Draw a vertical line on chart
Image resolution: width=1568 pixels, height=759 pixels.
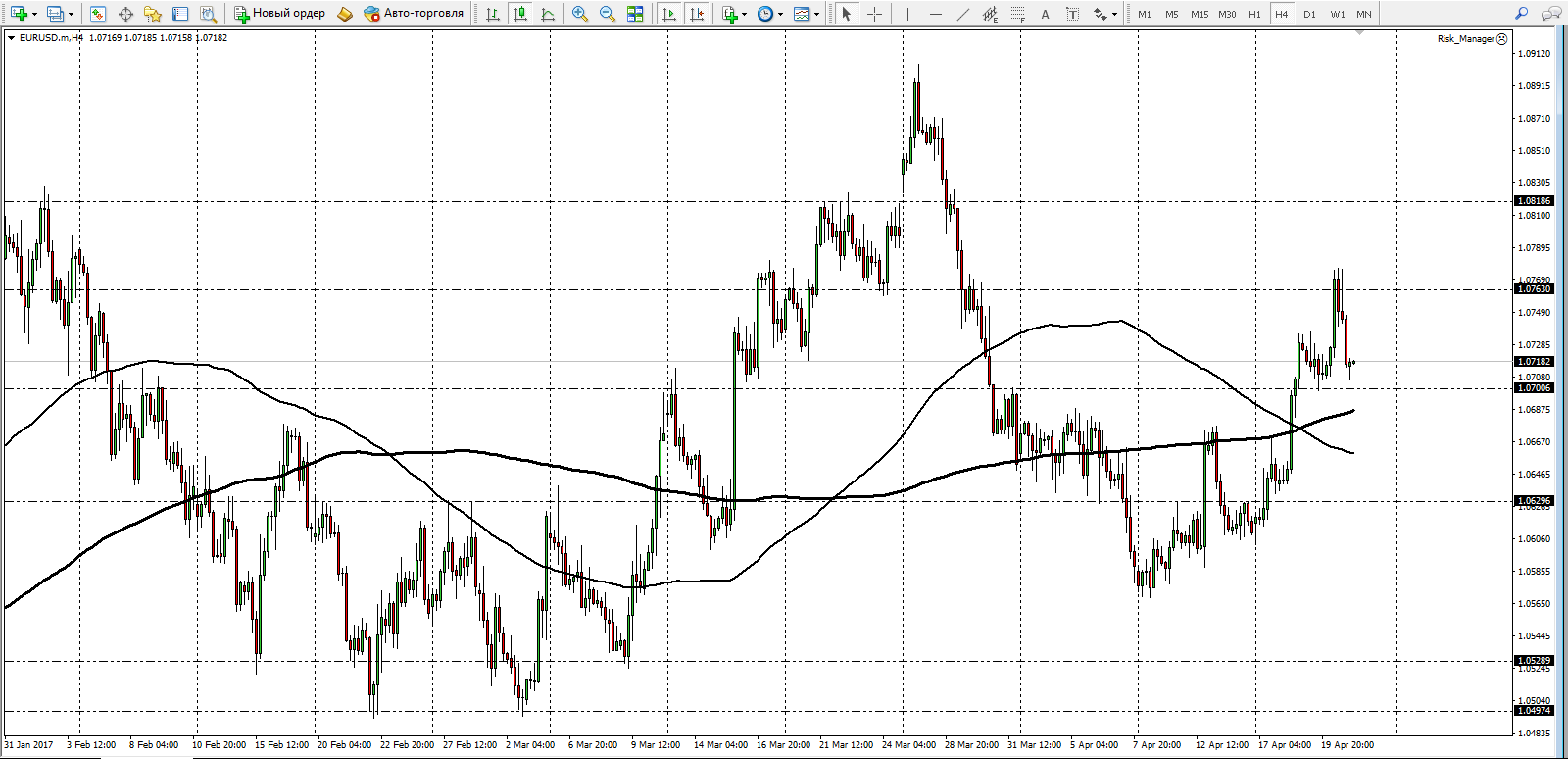pos(907,14)
